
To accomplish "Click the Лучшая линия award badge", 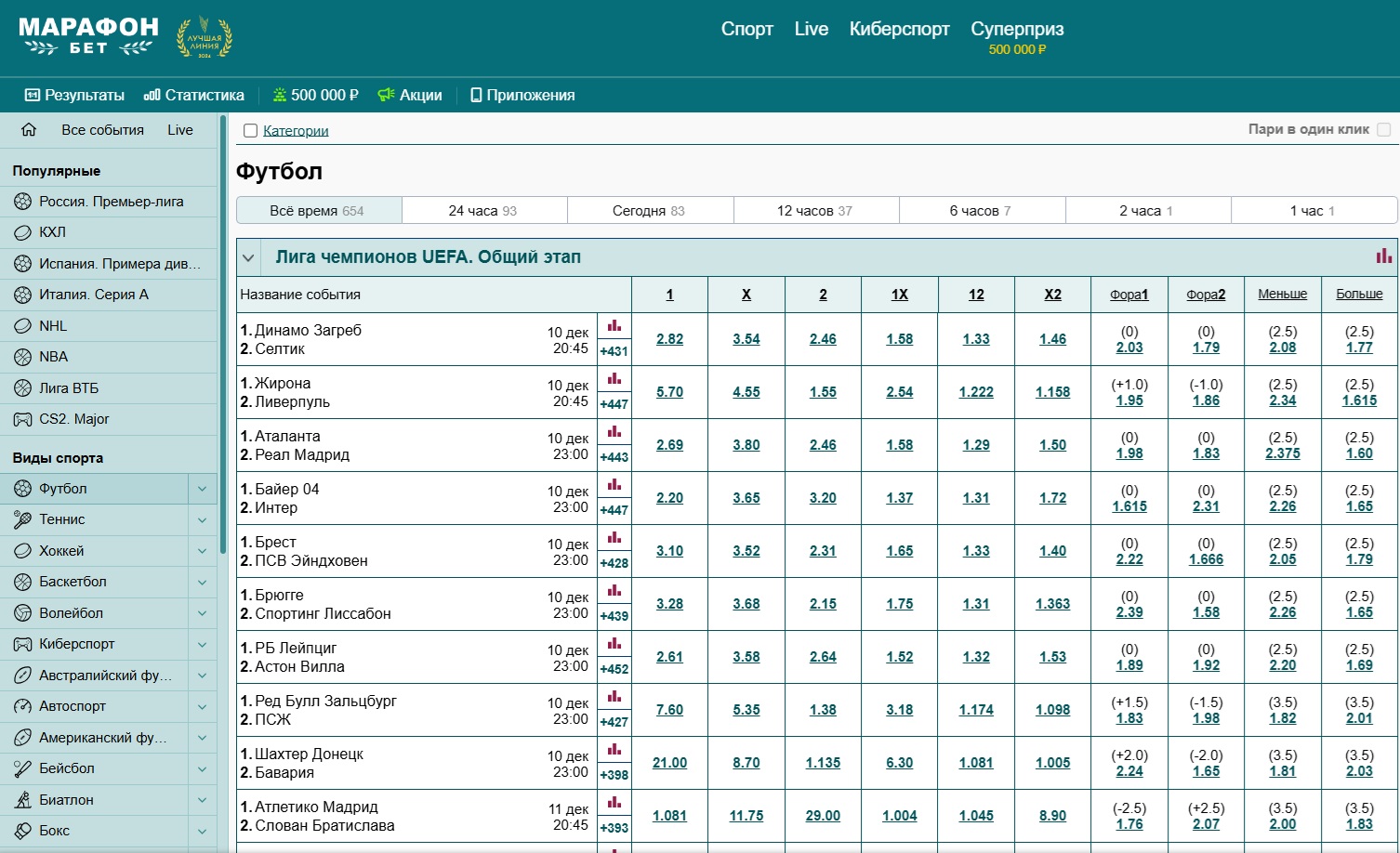I will click(x=205, y=38).
